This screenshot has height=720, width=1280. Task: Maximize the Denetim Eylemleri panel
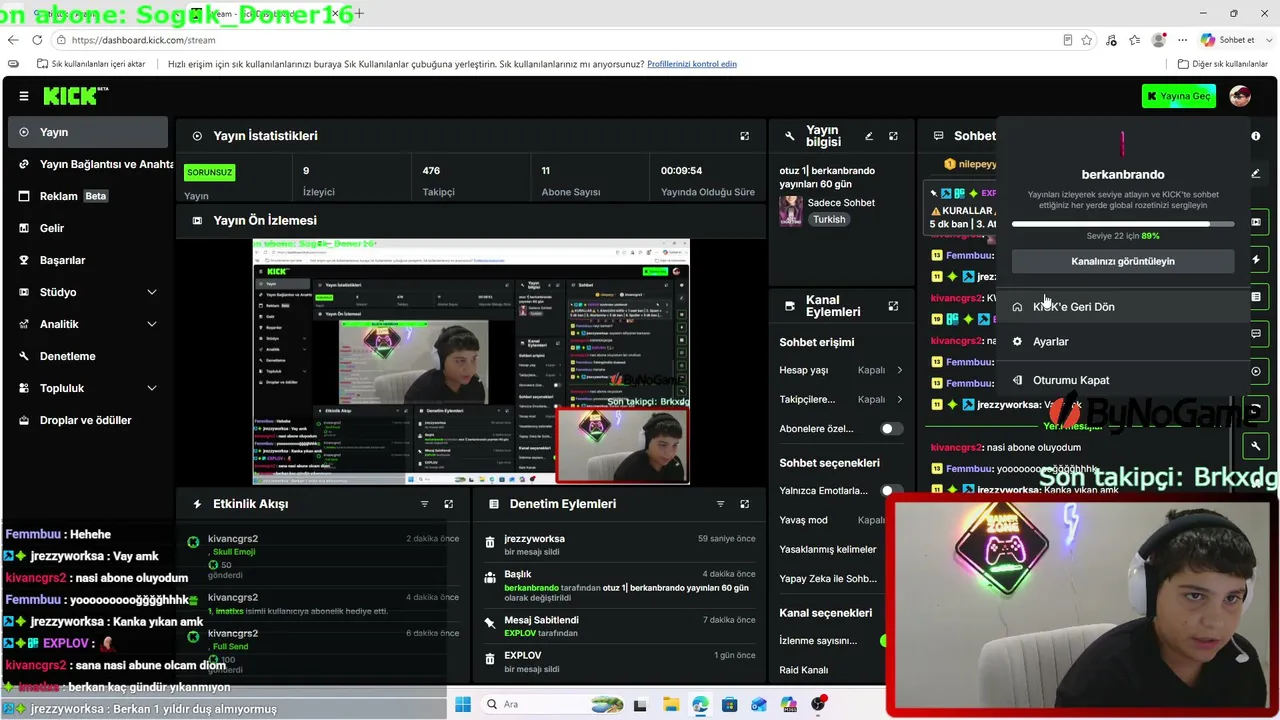[744, 504]
